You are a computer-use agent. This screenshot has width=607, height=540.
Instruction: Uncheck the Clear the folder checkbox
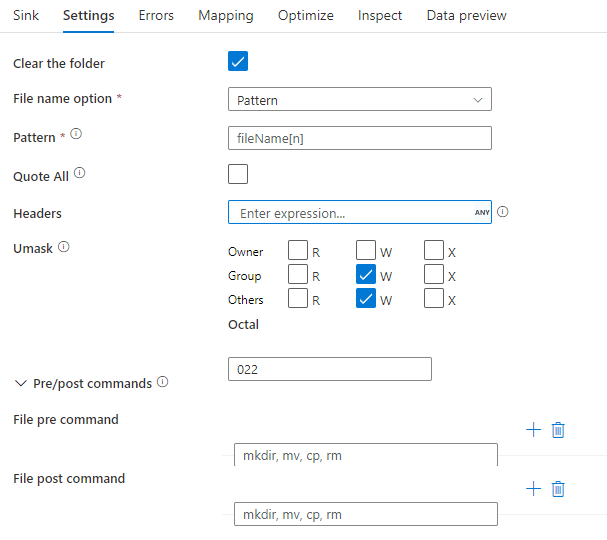coord(238,62)
